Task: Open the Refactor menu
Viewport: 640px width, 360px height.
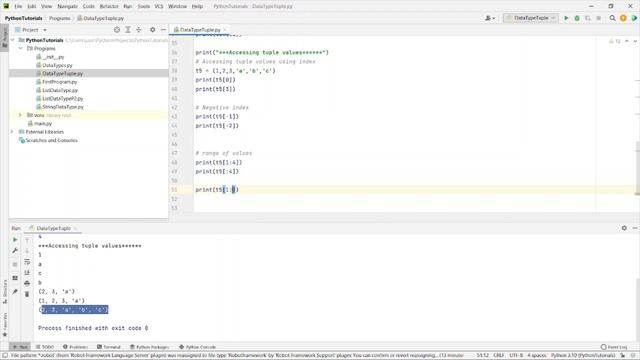Action: (x=109, y=6)
